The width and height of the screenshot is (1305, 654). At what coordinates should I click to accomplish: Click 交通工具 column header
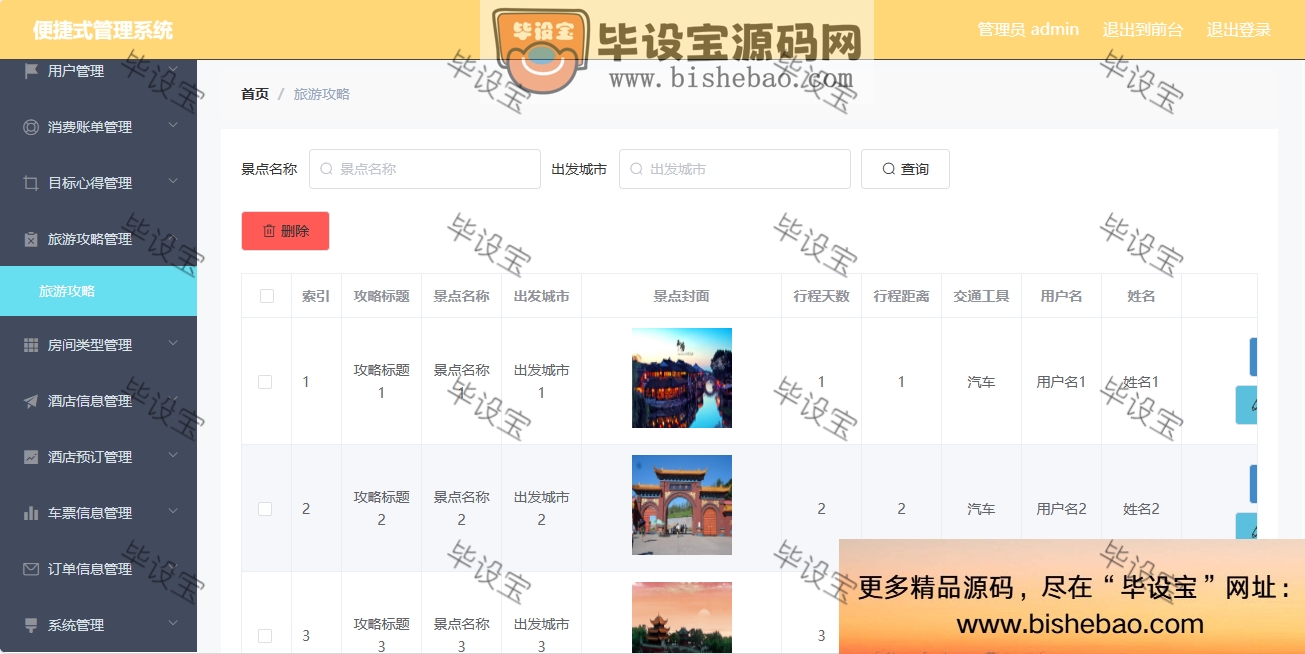click(x=982, y=296)
